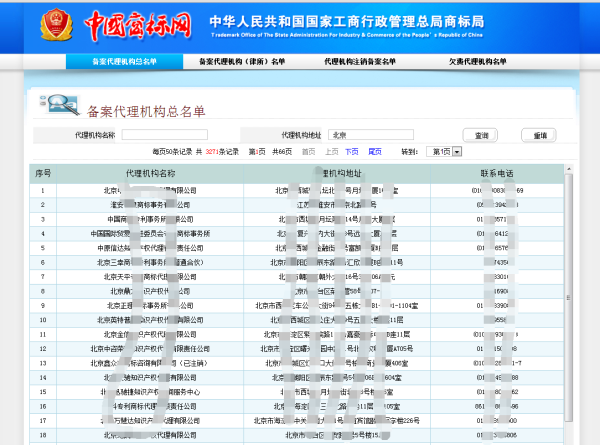Go to next page via 下页 link
The width and height of the screenshot is (600, 445).
(351, 151)
